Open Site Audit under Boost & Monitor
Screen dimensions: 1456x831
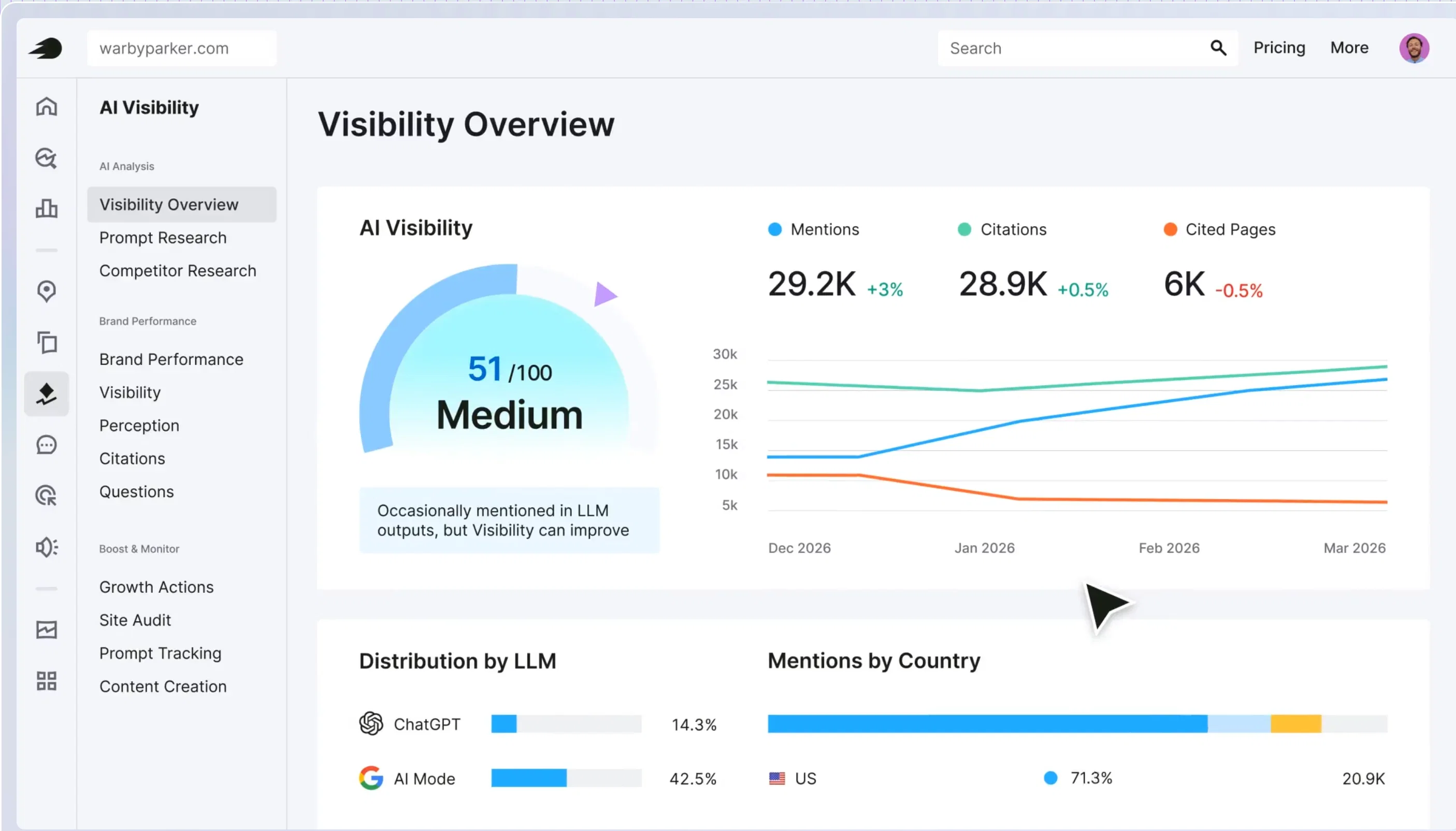[135, 620]
